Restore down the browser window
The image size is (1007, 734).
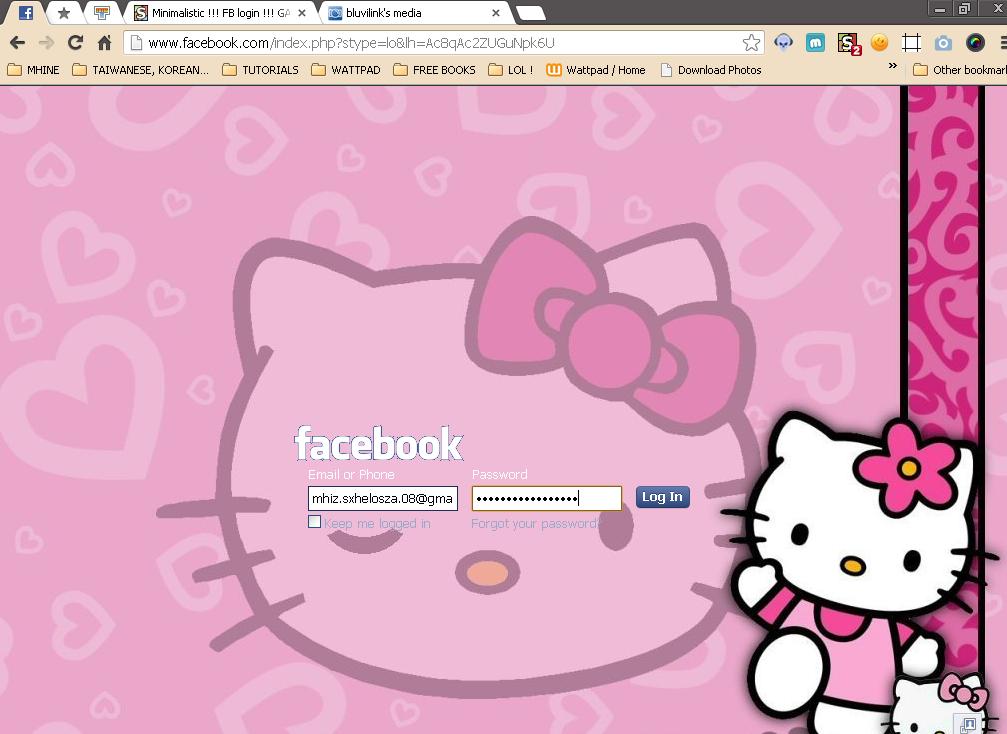pos(964,9)
